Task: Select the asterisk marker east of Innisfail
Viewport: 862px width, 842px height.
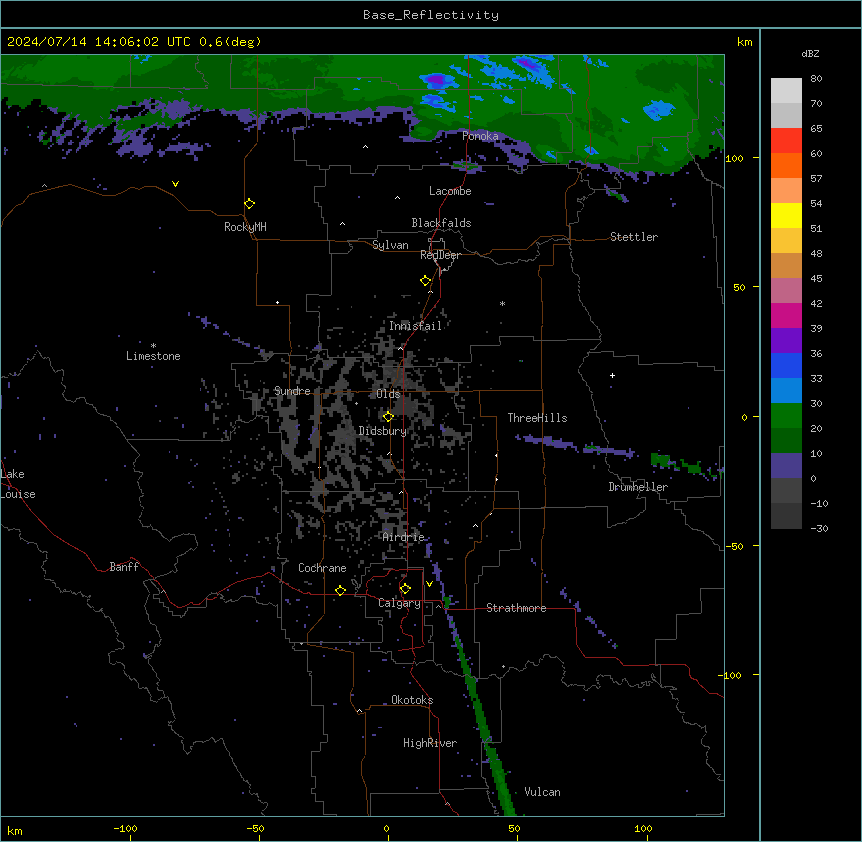Action: [502, 303]
